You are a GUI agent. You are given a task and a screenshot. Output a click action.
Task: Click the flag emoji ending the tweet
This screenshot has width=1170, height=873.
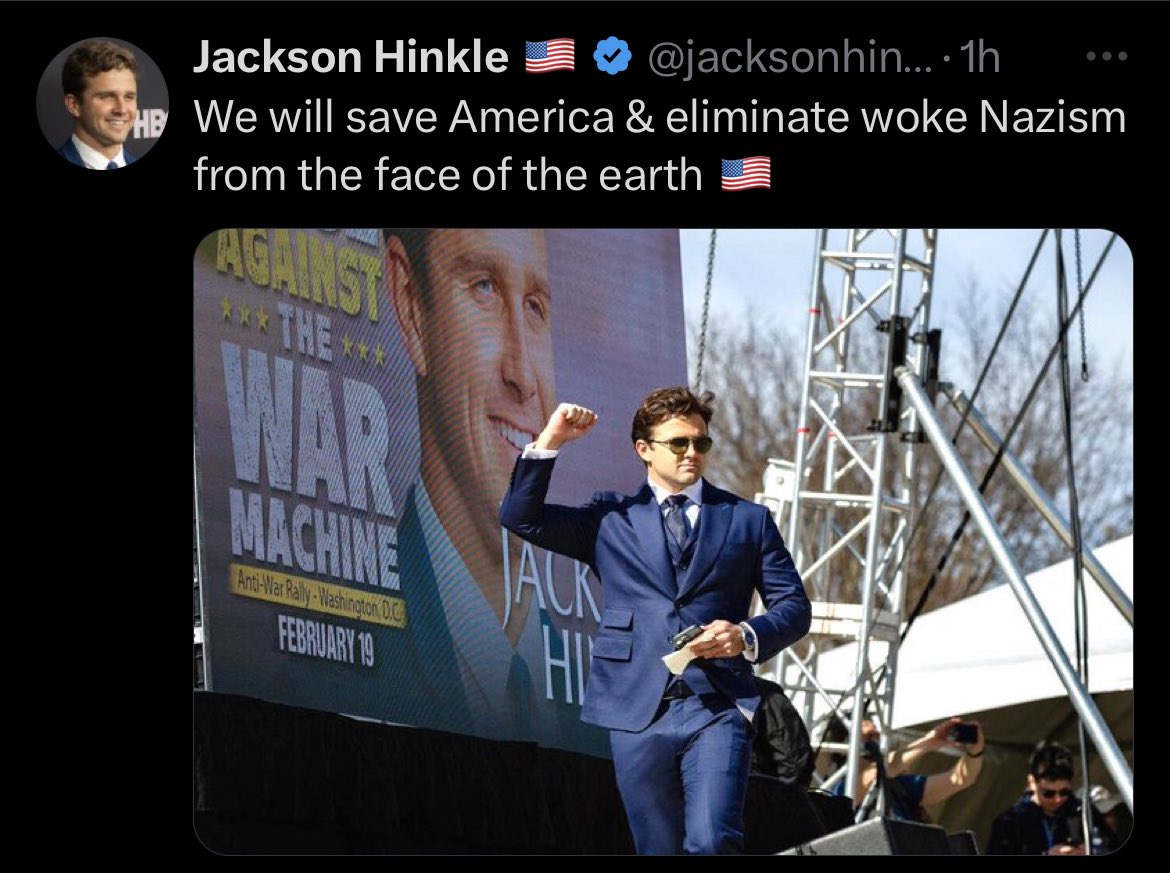745,174
